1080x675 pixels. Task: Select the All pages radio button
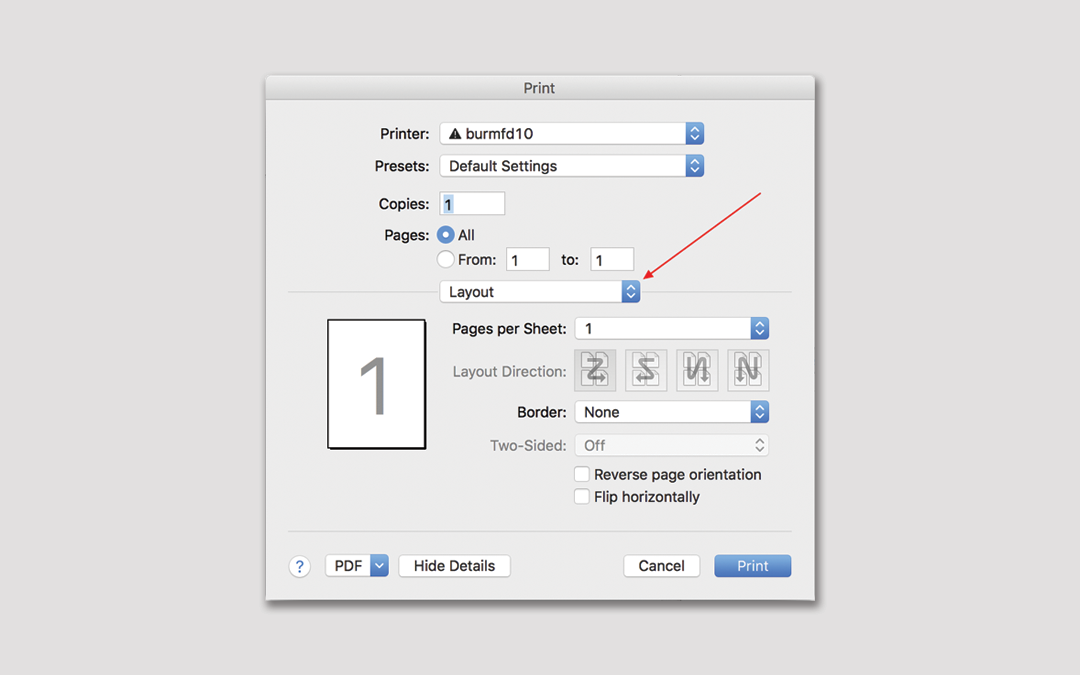click(x=446, y=235)
